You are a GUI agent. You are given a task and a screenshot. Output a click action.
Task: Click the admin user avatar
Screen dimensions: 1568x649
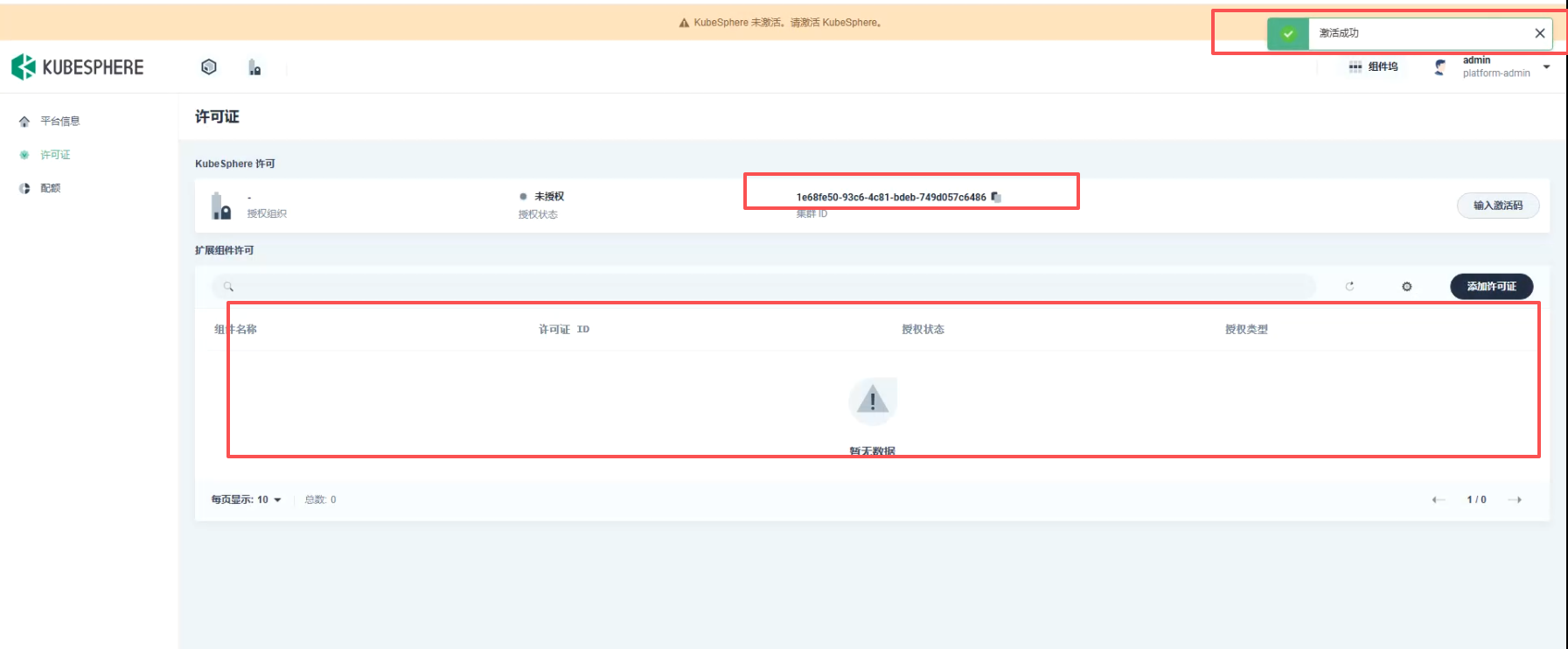(1440, 66)
